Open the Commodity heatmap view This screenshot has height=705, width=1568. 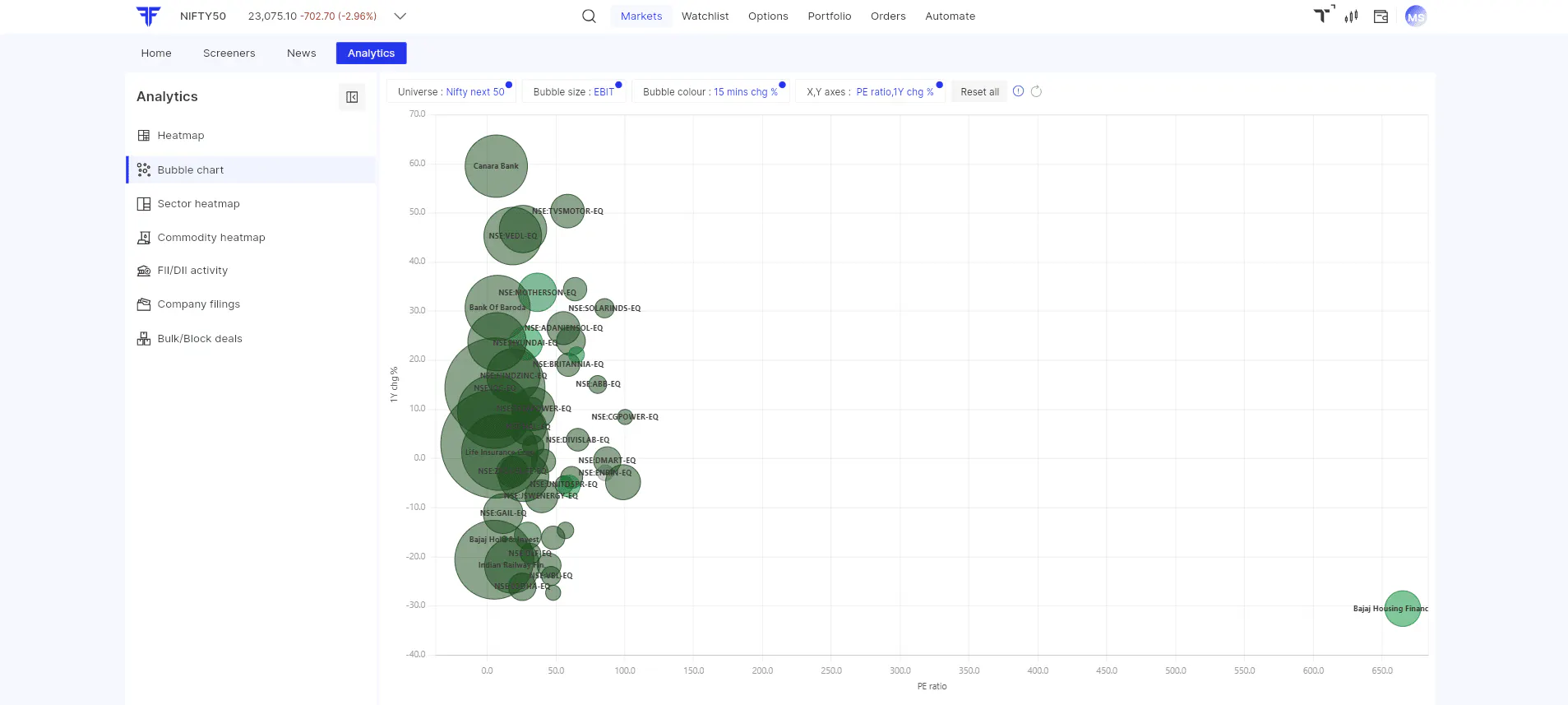coord(251,238)
